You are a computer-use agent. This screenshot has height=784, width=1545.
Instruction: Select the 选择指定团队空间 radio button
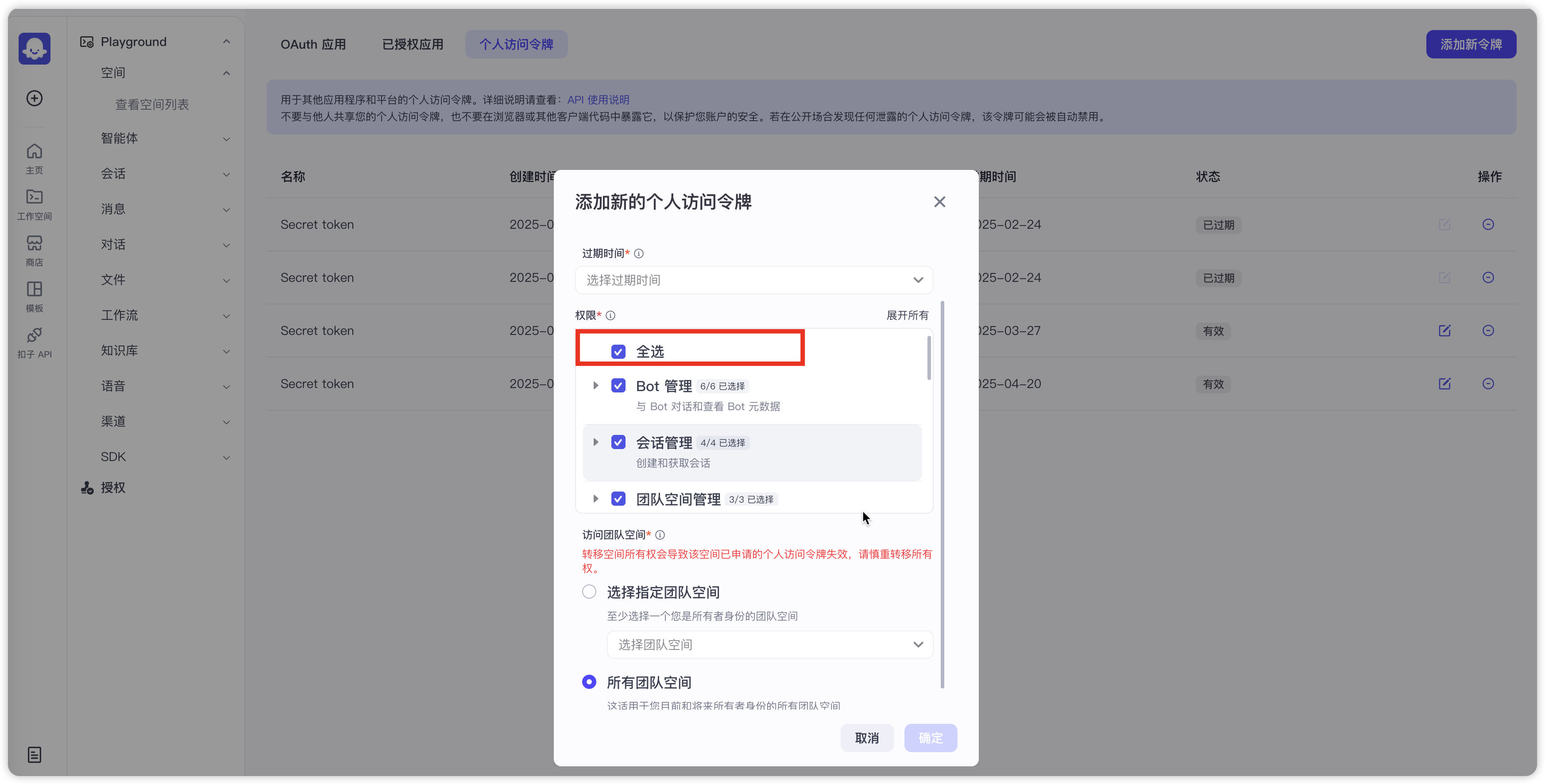coord(589,592)
